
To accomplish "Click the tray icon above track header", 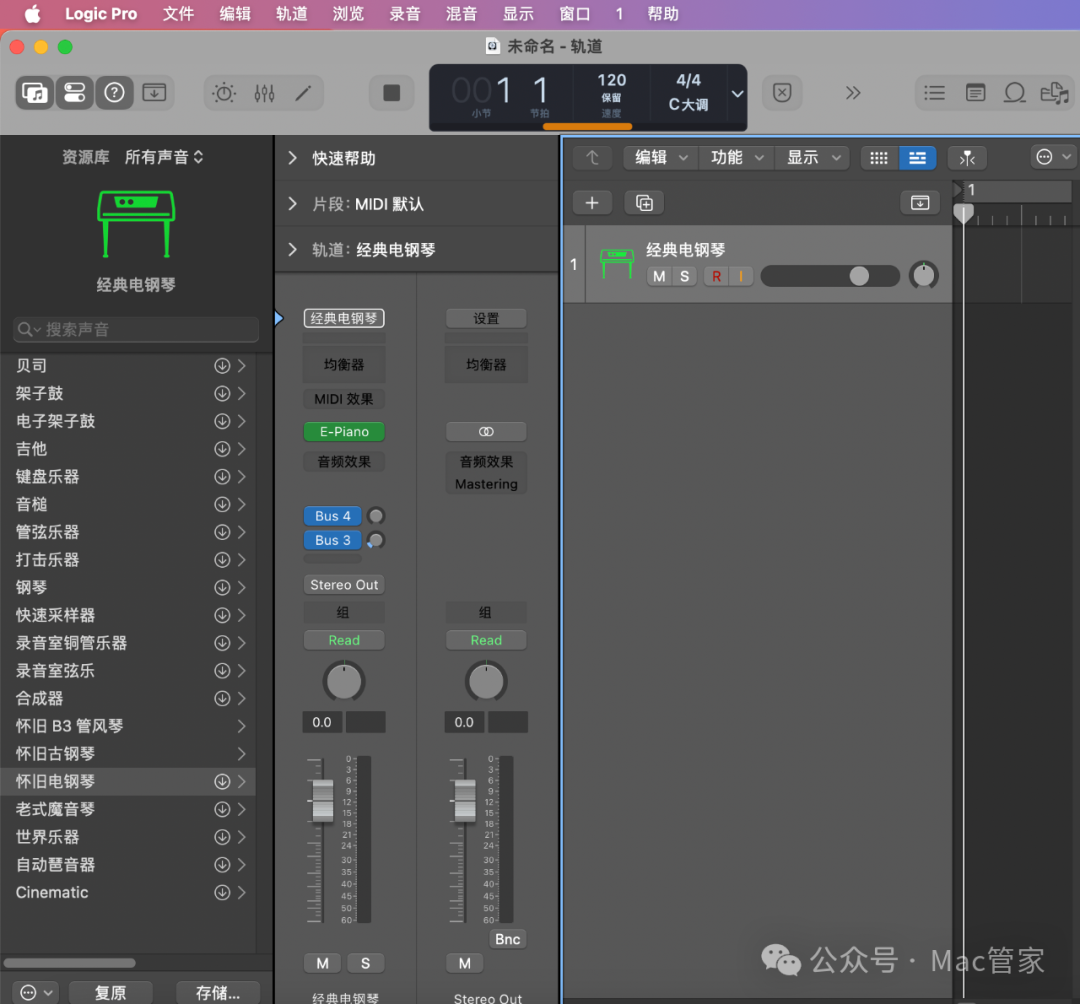I will [x=920, y=203].
